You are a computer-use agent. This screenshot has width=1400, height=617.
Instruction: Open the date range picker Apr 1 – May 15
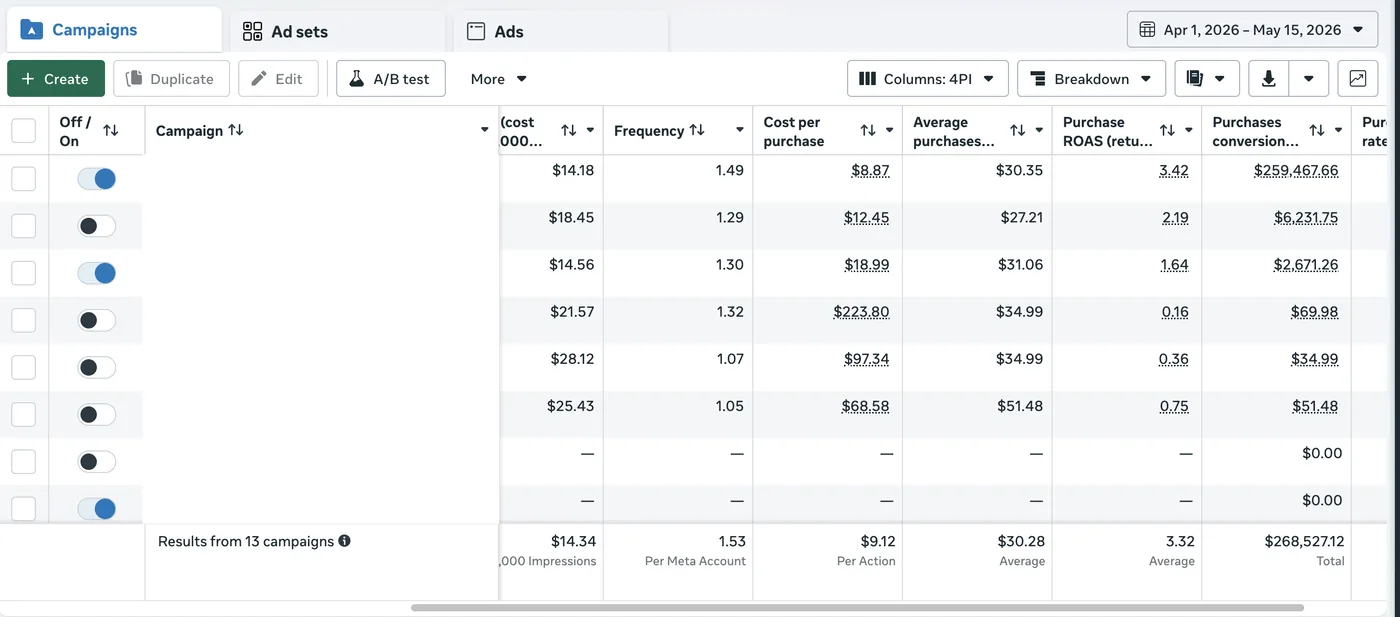(x=1252, y=30)
